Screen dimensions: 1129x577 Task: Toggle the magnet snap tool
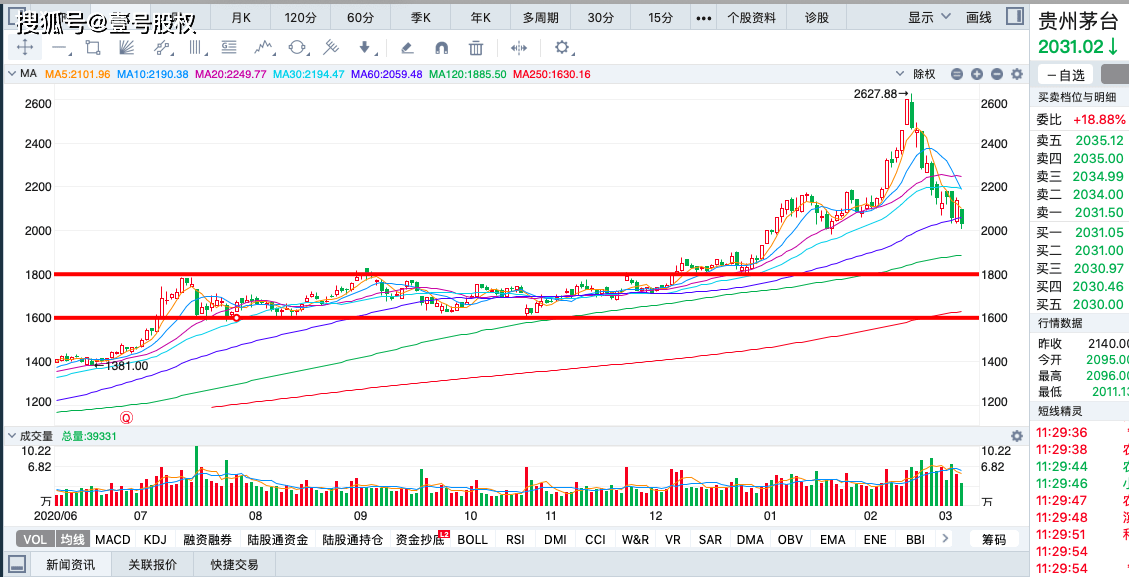click(x=441, y=48)
